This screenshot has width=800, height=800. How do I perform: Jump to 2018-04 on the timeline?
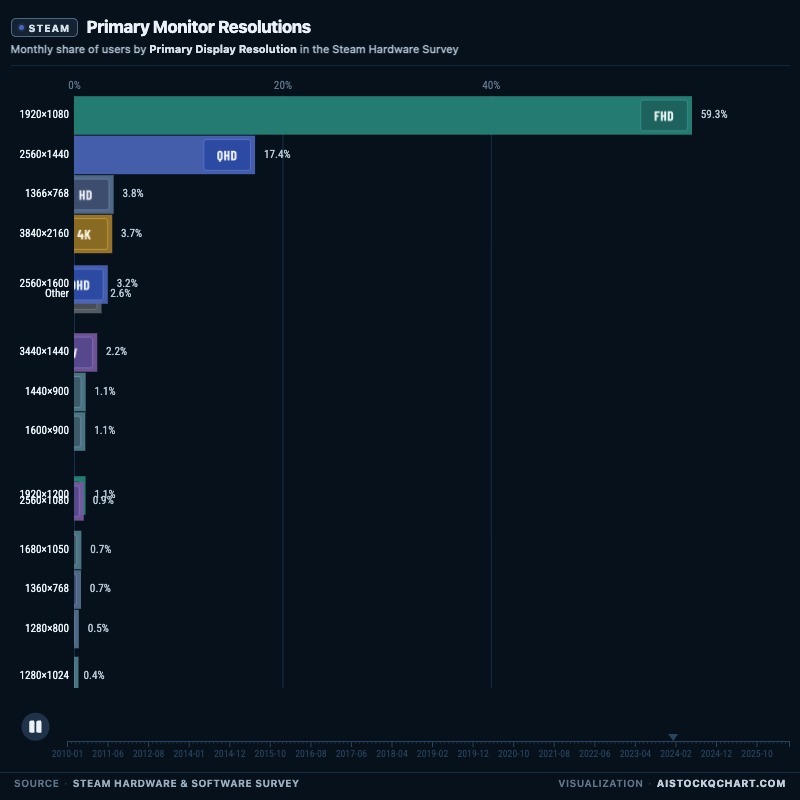392,754
